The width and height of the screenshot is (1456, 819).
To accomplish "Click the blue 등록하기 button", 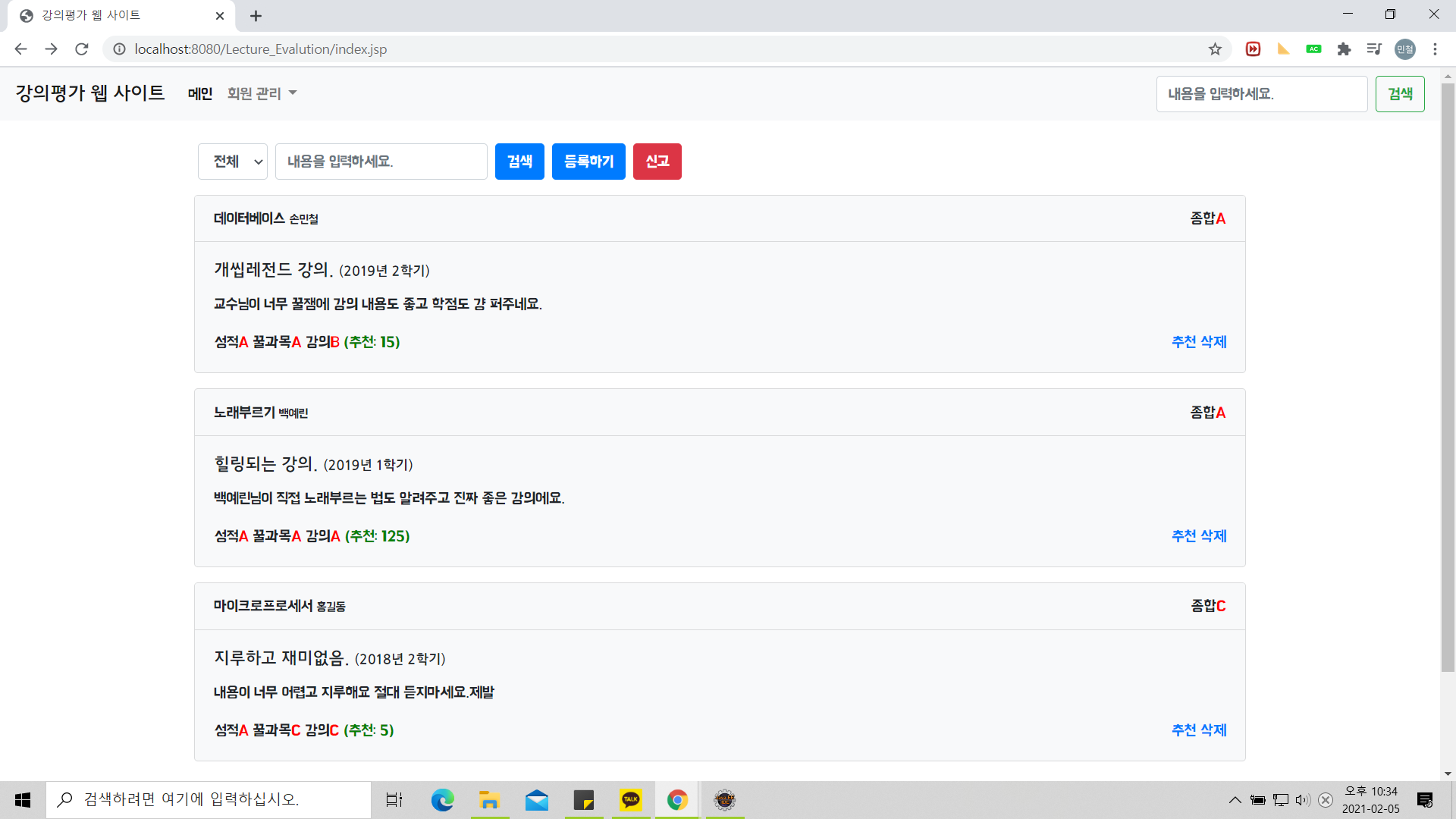I will point(588,162).
